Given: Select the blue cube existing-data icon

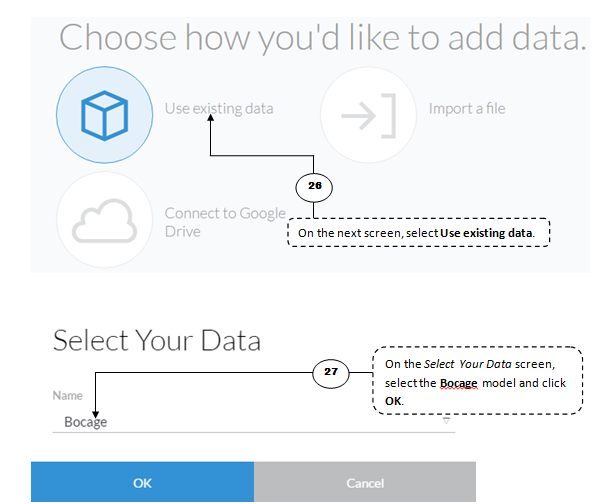Looking at the screenshot, I should point(104,115).
